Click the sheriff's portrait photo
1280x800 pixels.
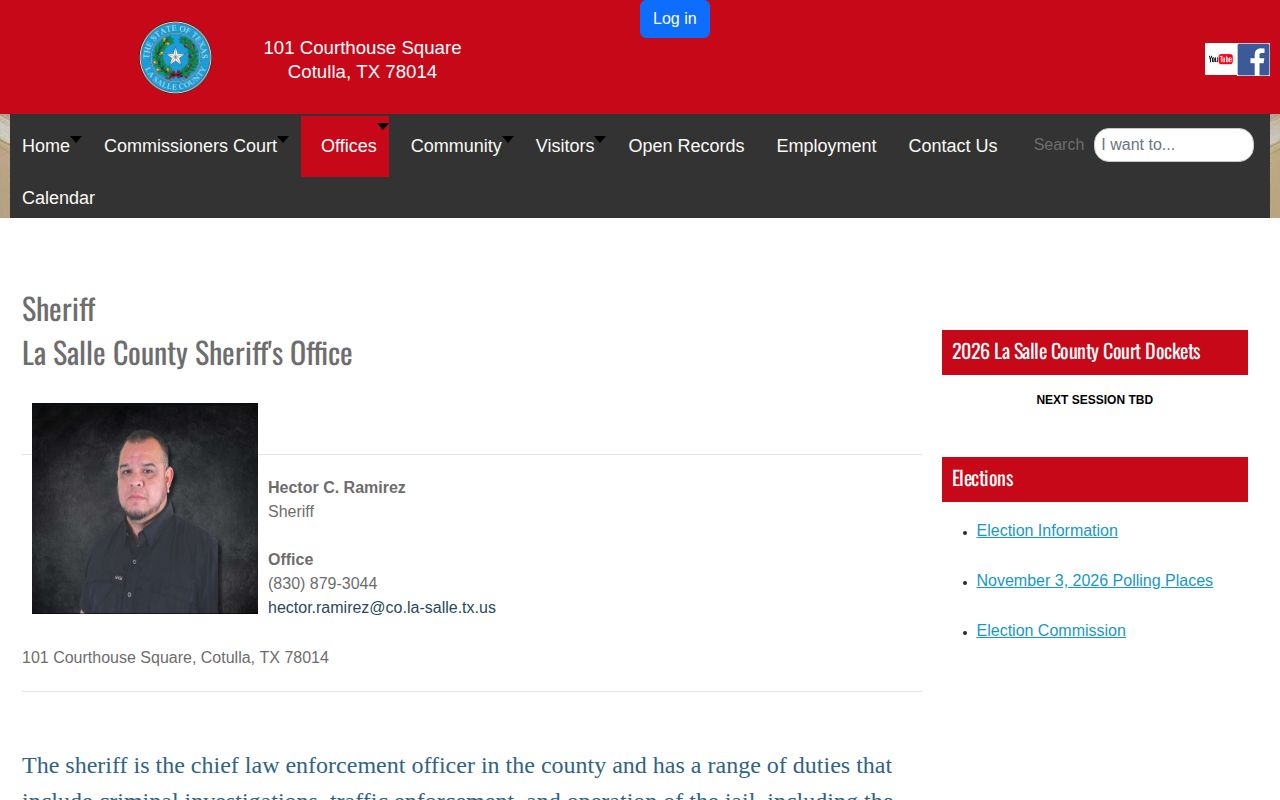tap(145, 508)
